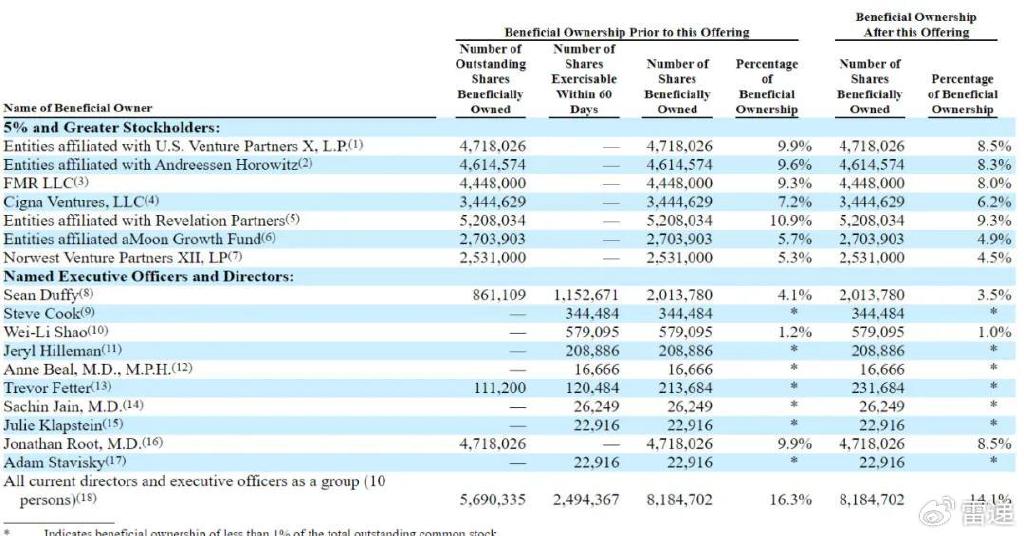The image size is (1024, 536).
Task: Click the 'Name of Beneficial Owner' column header
Action: (x=78, y=108)
